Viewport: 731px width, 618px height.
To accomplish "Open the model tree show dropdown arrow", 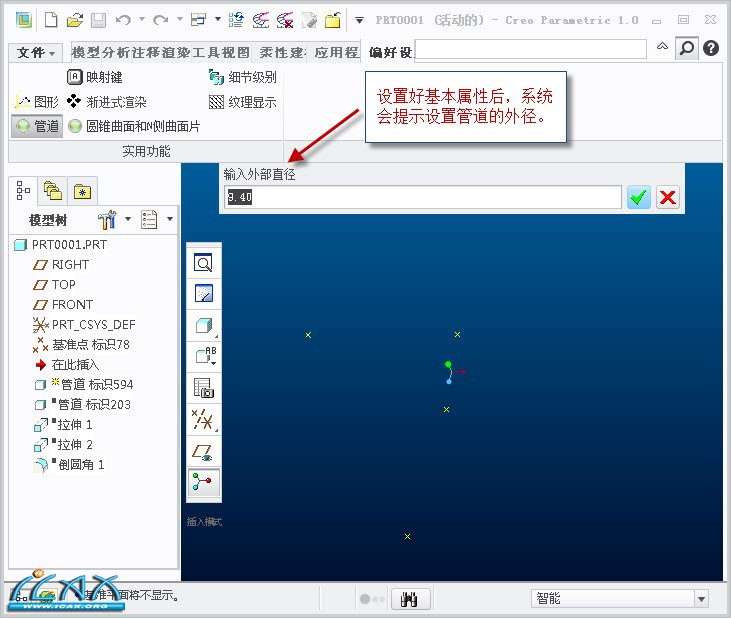I will 170,219.
